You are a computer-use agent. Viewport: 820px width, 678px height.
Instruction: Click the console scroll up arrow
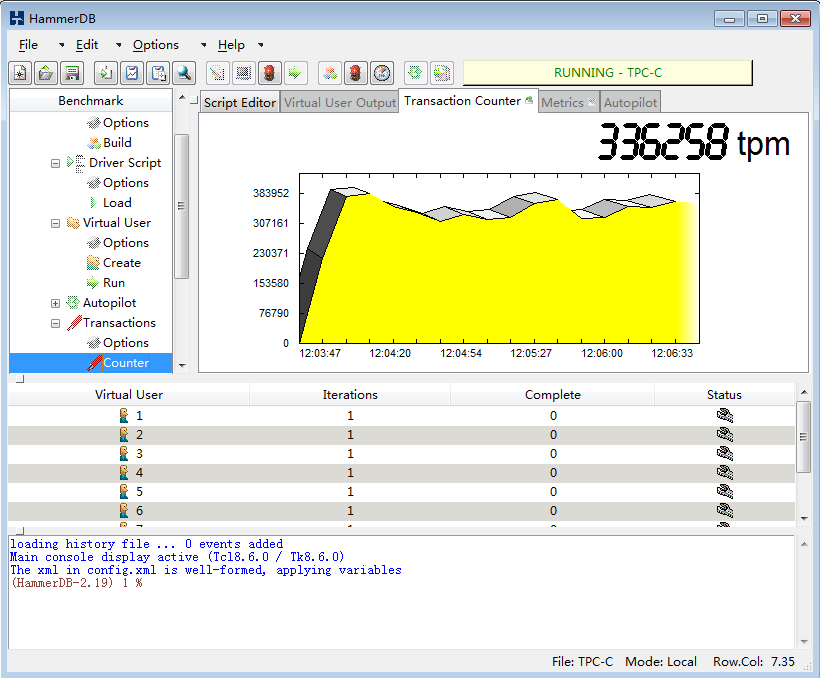804,544
